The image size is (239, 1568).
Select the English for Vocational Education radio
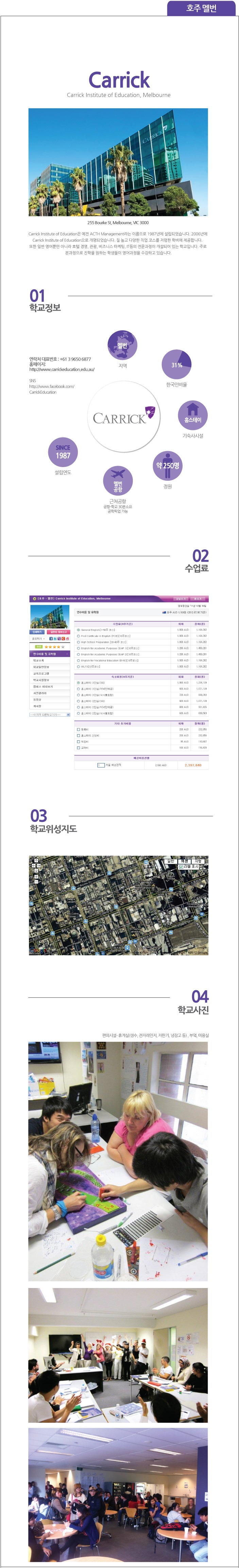click(79, 660)
